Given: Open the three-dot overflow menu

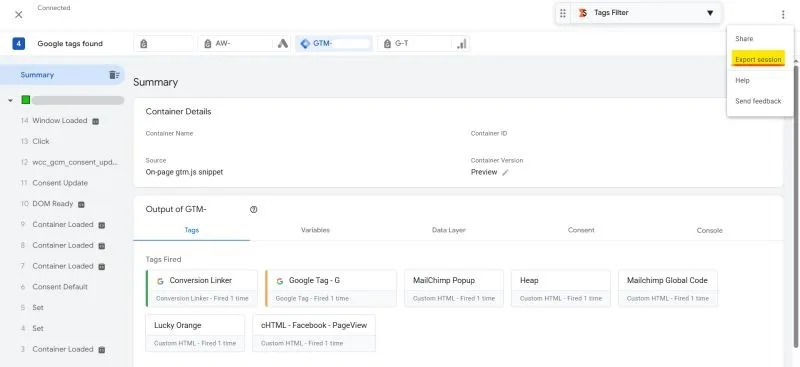Looking at the screenshot, I should [783, 15].
